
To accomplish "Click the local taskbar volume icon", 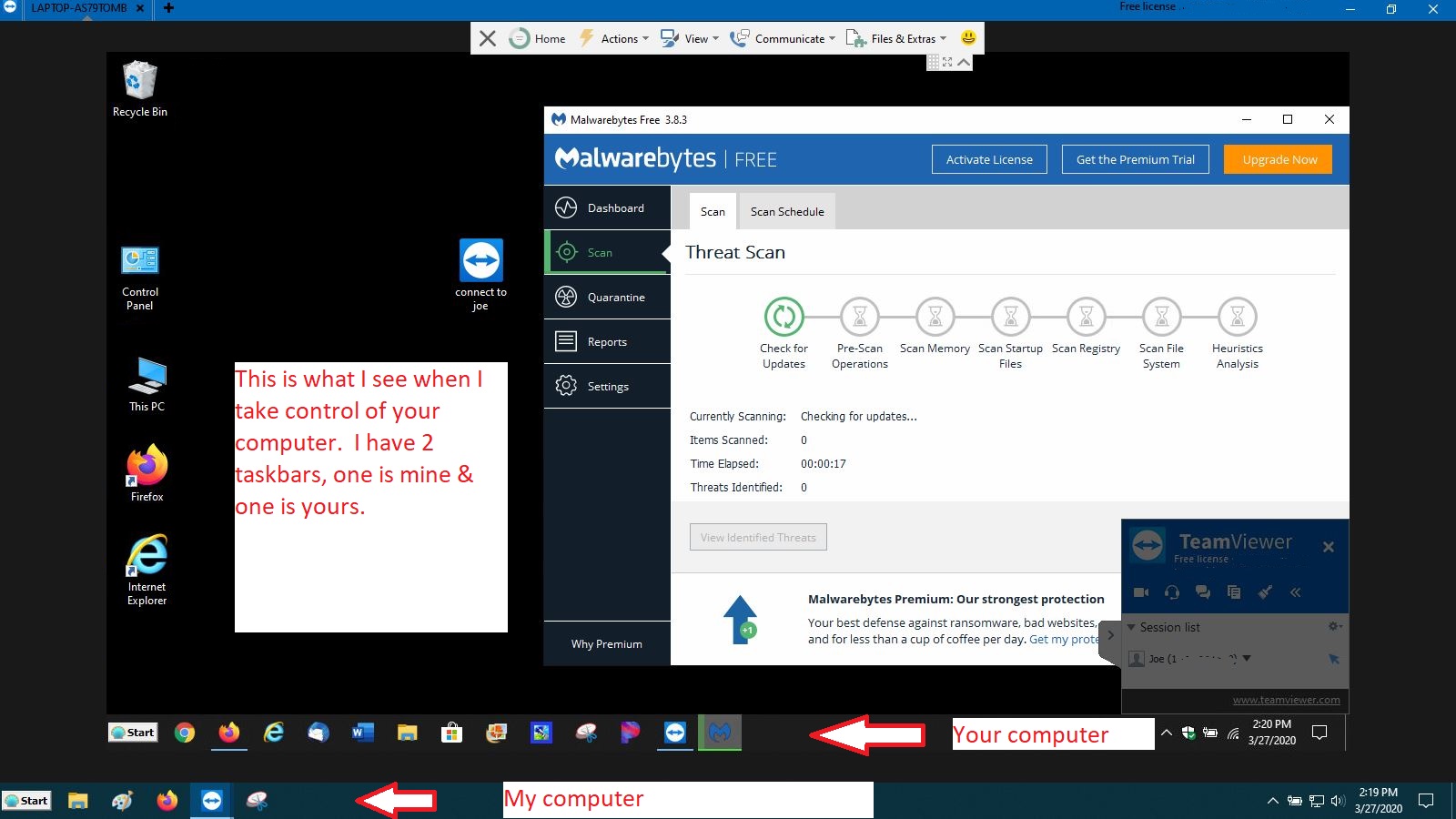I will click(x=1337, y=801).
